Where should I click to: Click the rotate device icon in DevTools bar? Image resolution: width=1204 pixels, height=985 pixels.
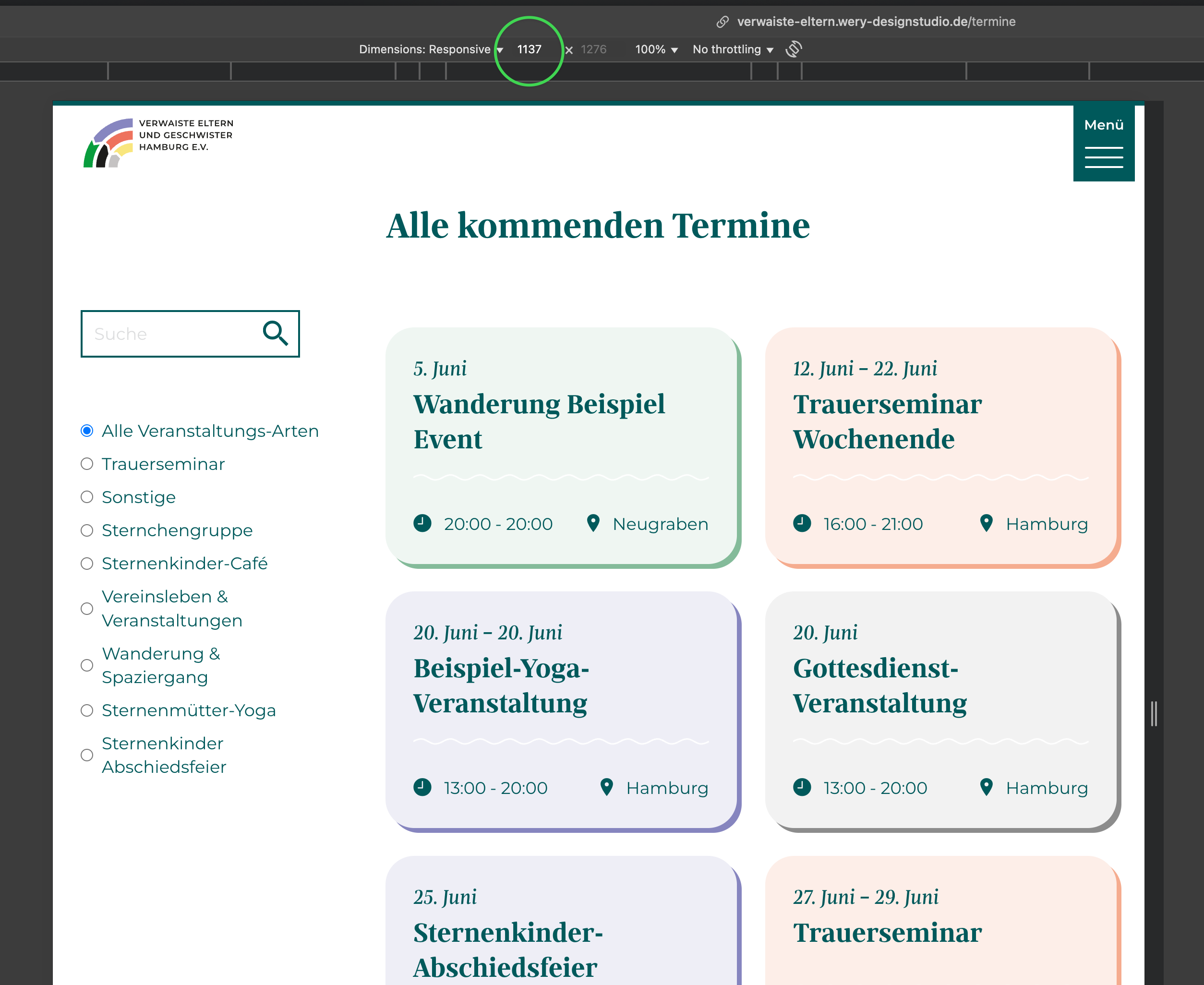pyautogui.click(x=793, y=49)
